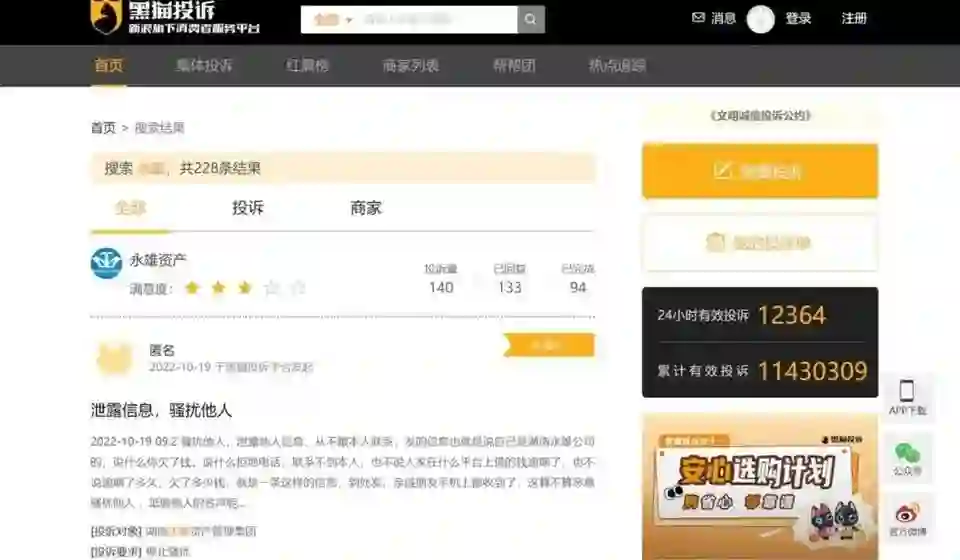Open the 热点追踪 navigation item
The image size is (960, 560).
(617, 65)
